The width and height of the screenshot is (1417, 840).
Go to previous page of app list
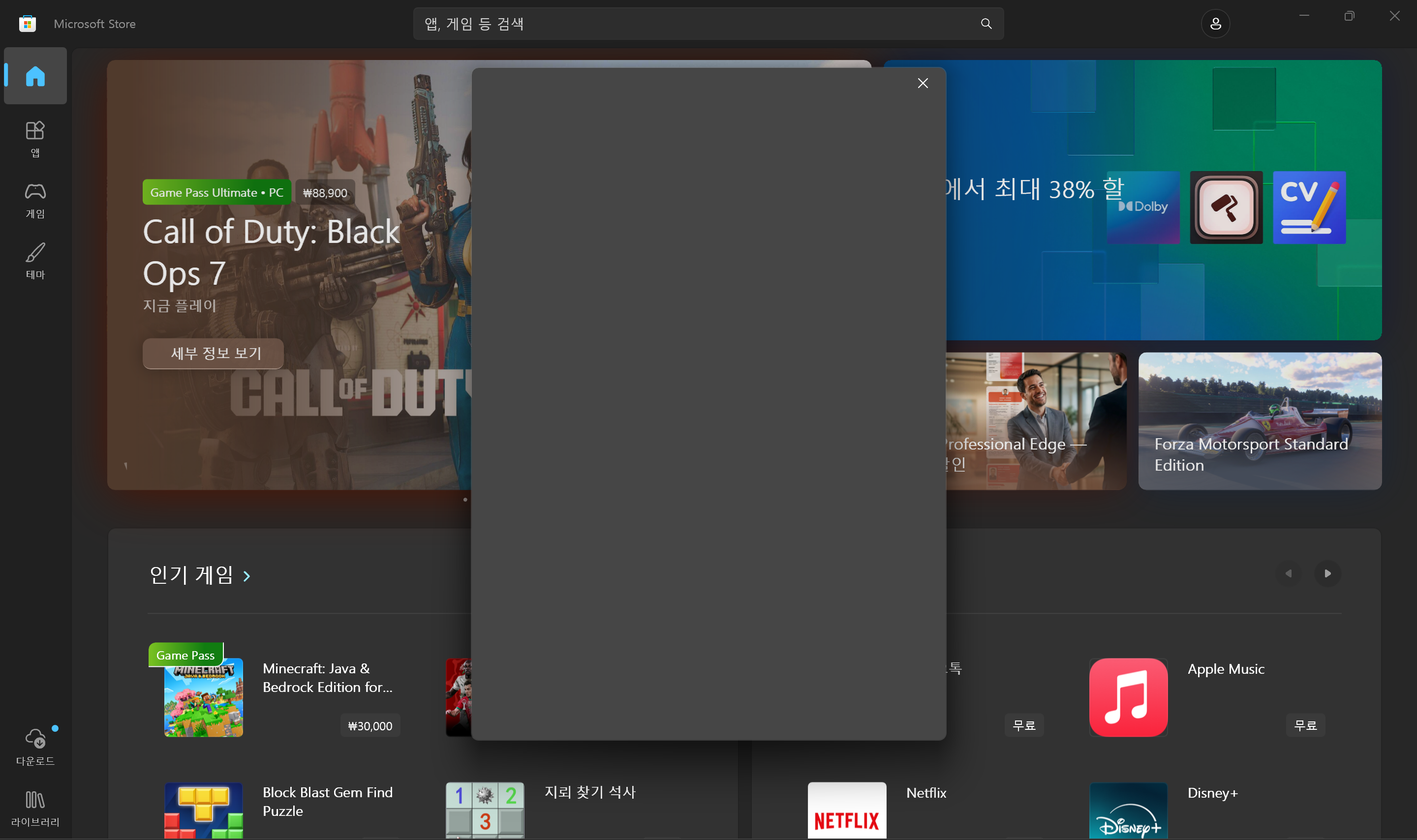(1289, 573)
